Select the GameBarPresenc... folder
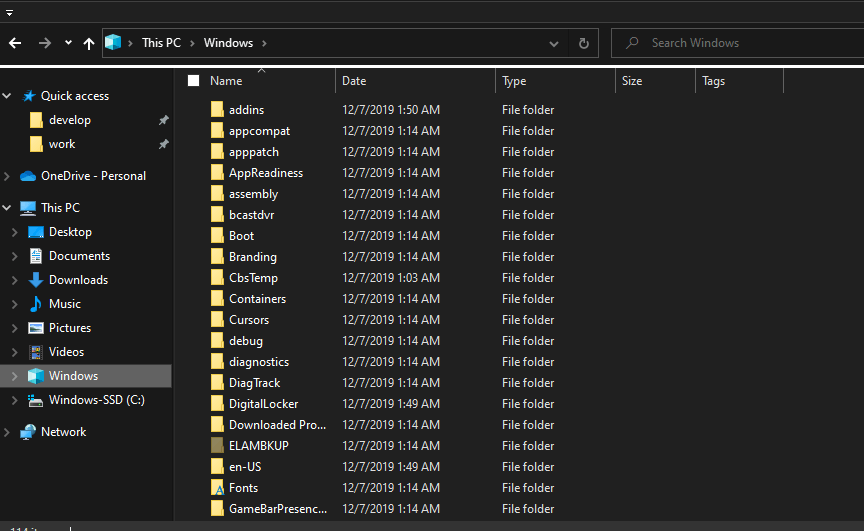The width and height of the screenshot is (864, 531). tap(278, 509)
